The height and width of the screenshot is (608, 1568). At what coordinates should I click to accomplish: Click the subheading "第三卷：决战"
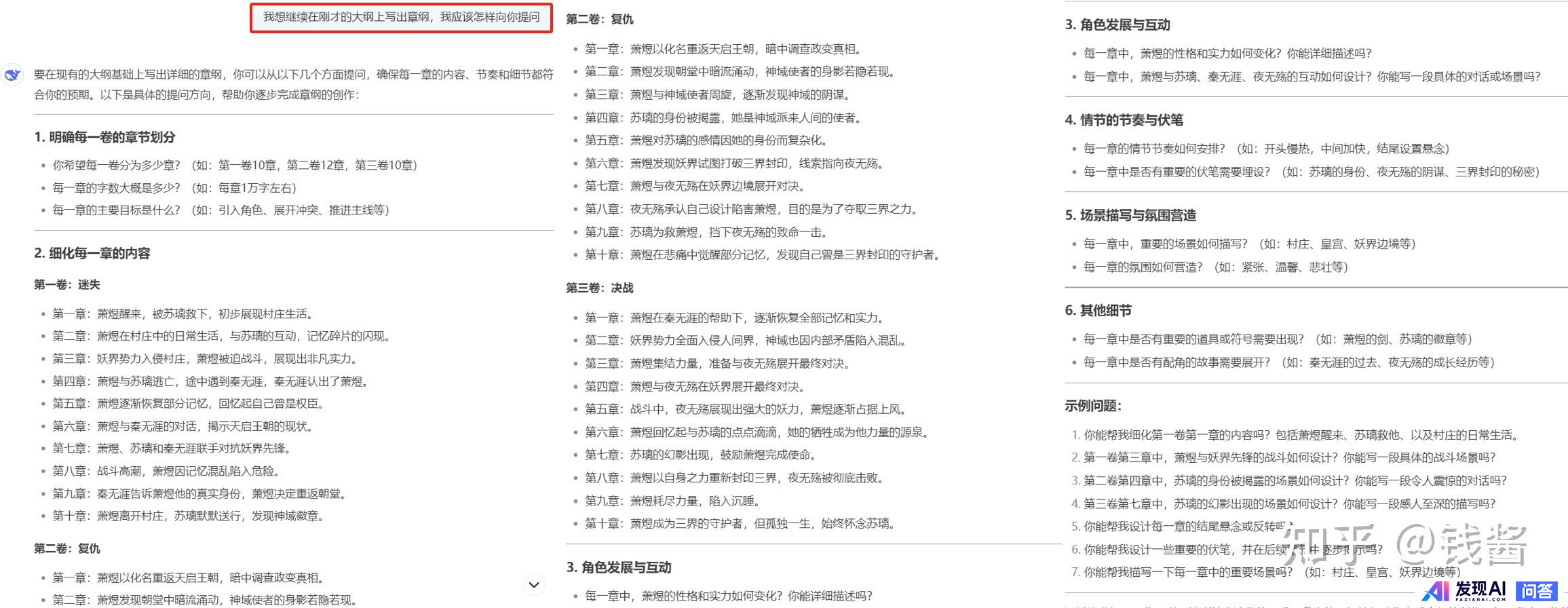[x=600, y=288]
